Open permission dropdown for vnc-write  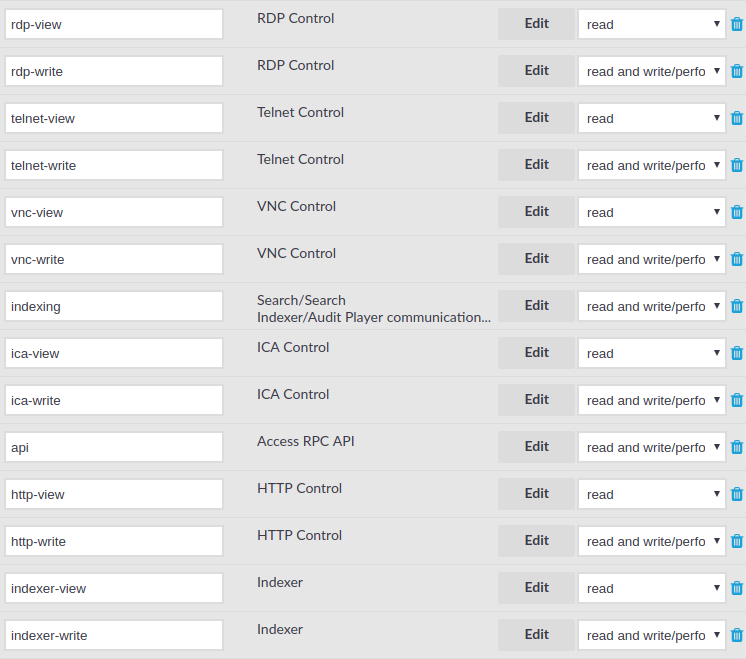point(652,259)
